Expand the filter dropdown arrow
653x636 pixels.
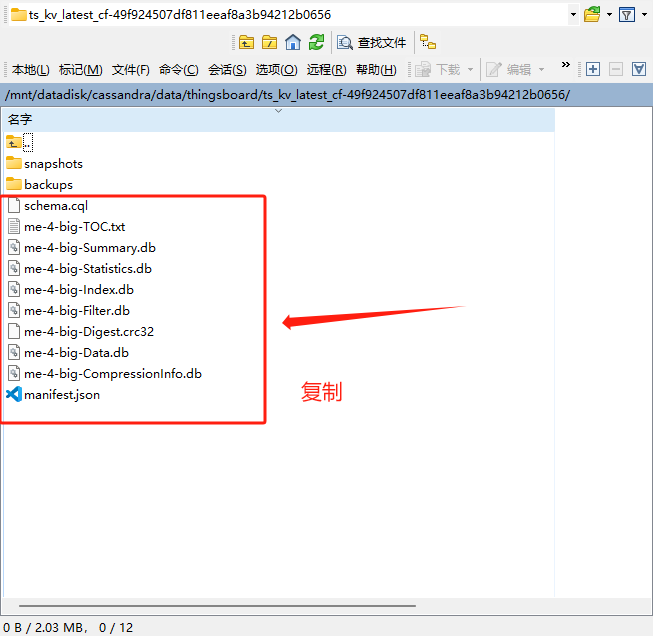[644, 15]
